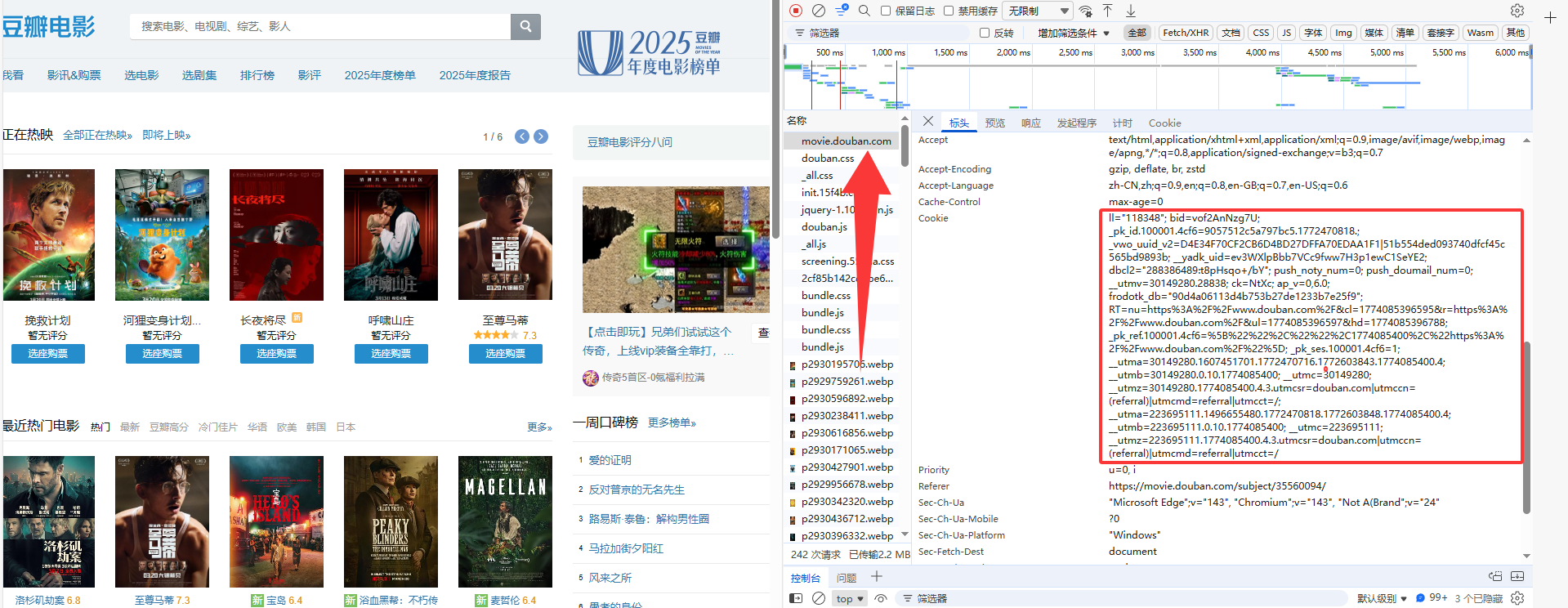The image size is (1568, 608).
Task: Check the 反转 filter checkbox
Action: click(985, 33)
